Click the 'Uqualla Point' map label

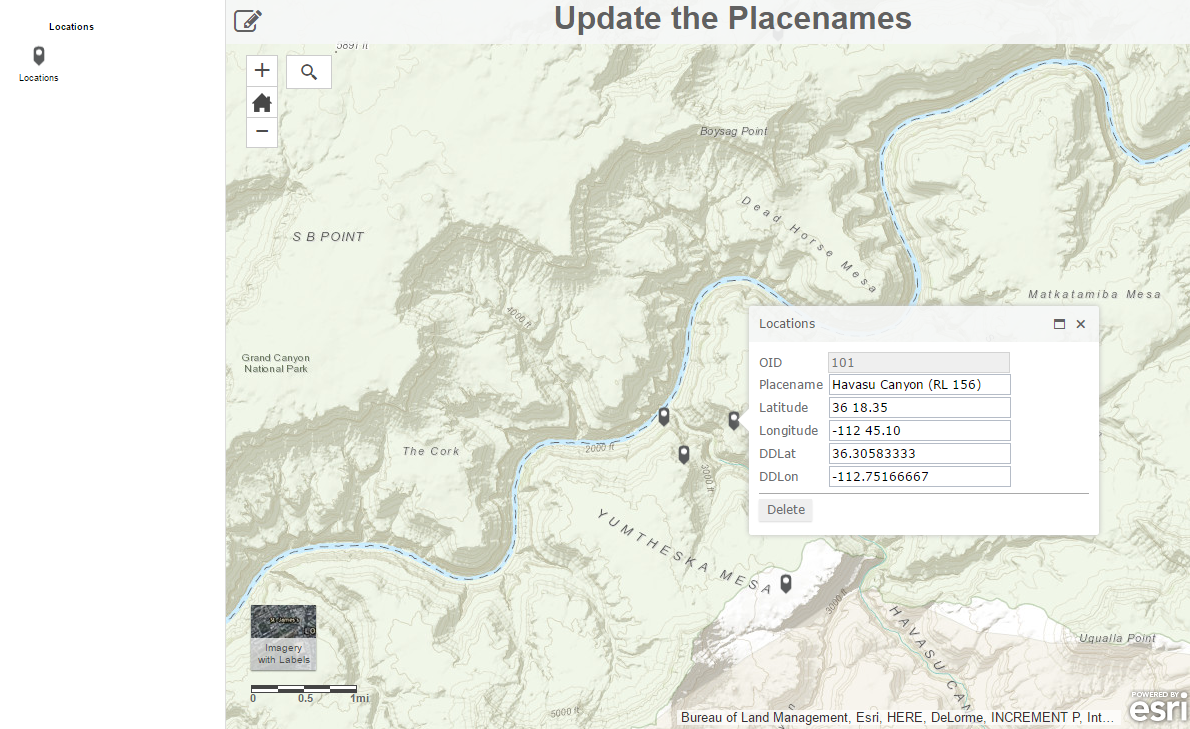click(x=1117, y=638)
